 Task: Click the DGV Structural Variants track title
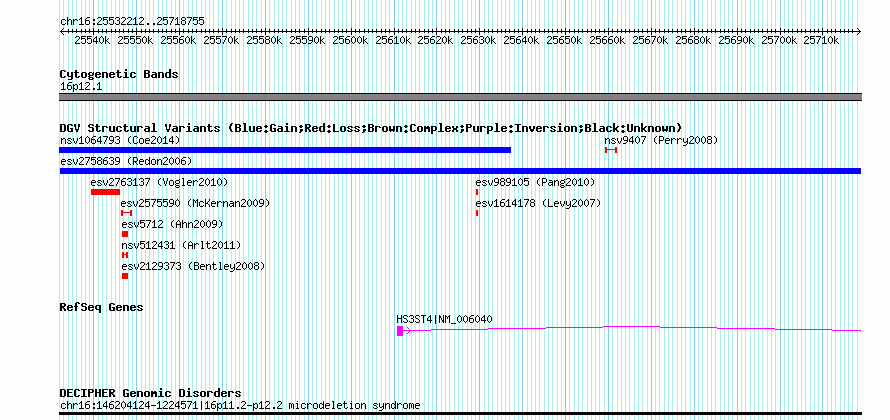tap(371, 128)
